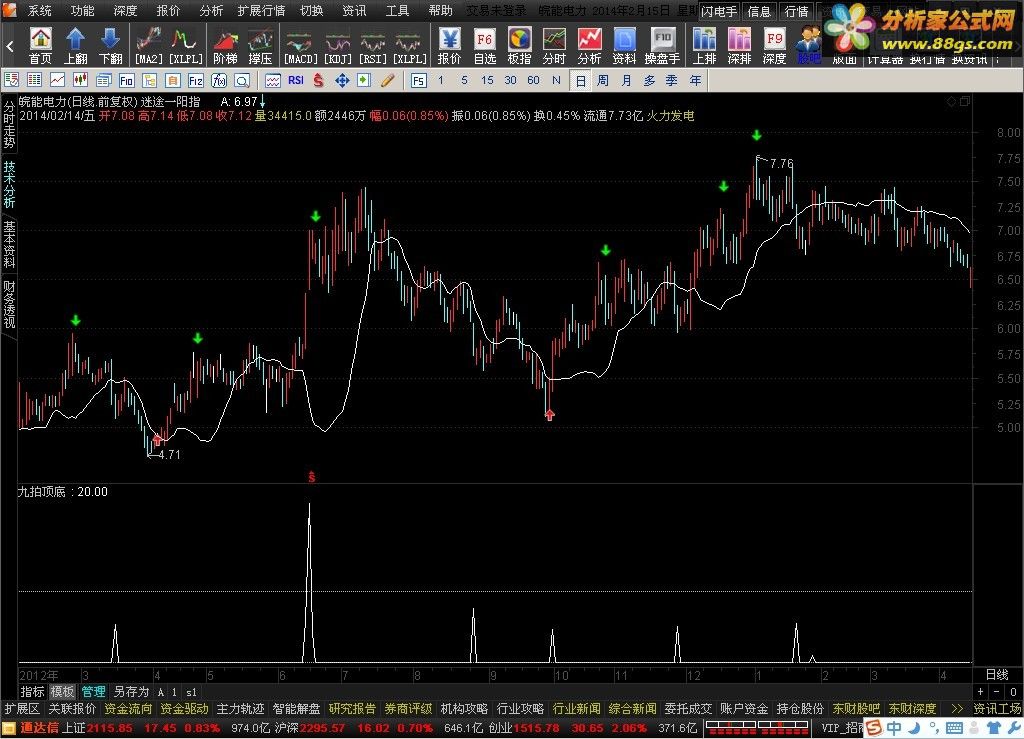Open 报价 menu in the menu bar

[168, 10]
